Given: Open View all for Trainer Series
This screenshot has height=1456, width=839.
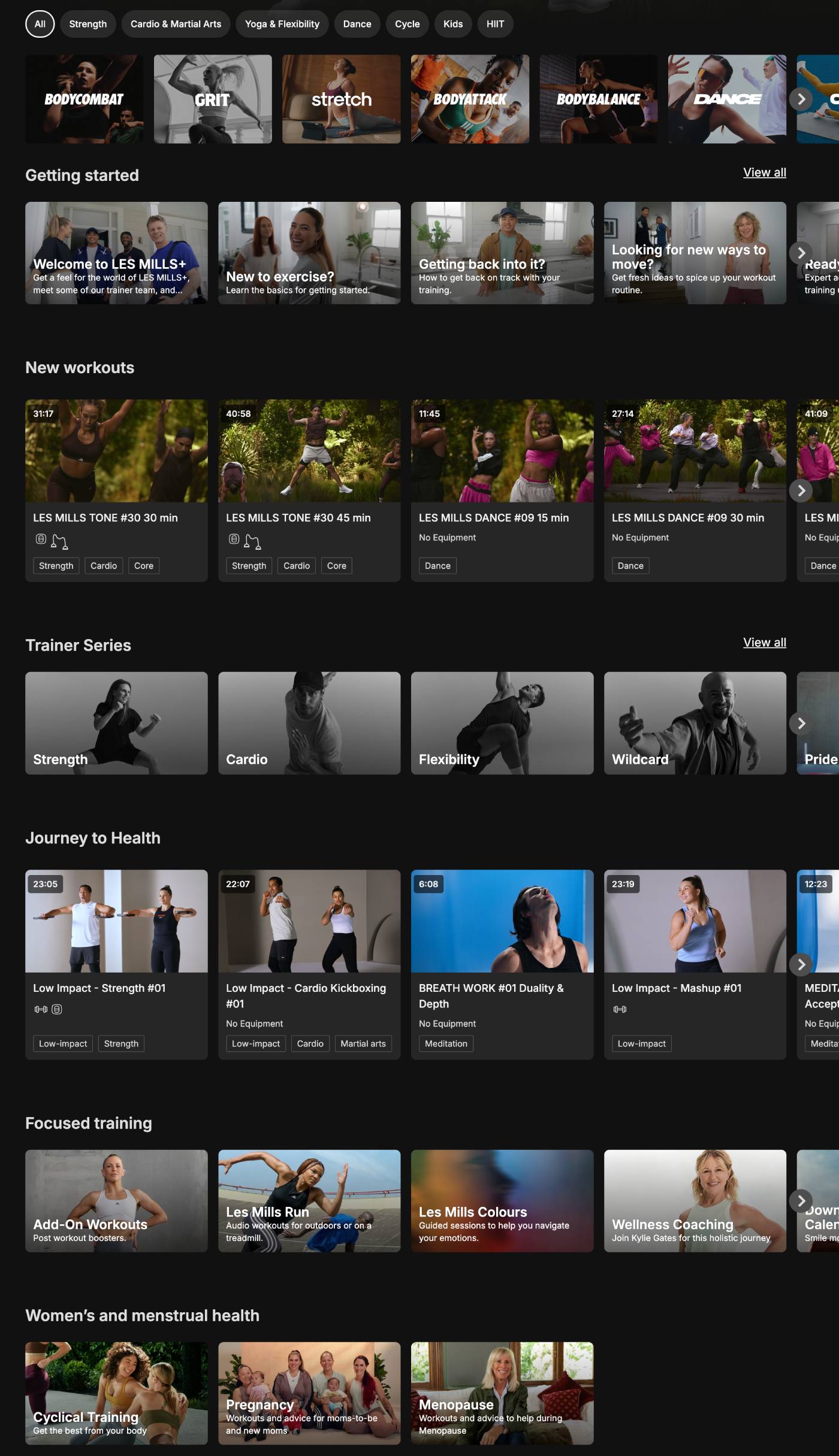Looking at the screenshot, I should (765, 643).
